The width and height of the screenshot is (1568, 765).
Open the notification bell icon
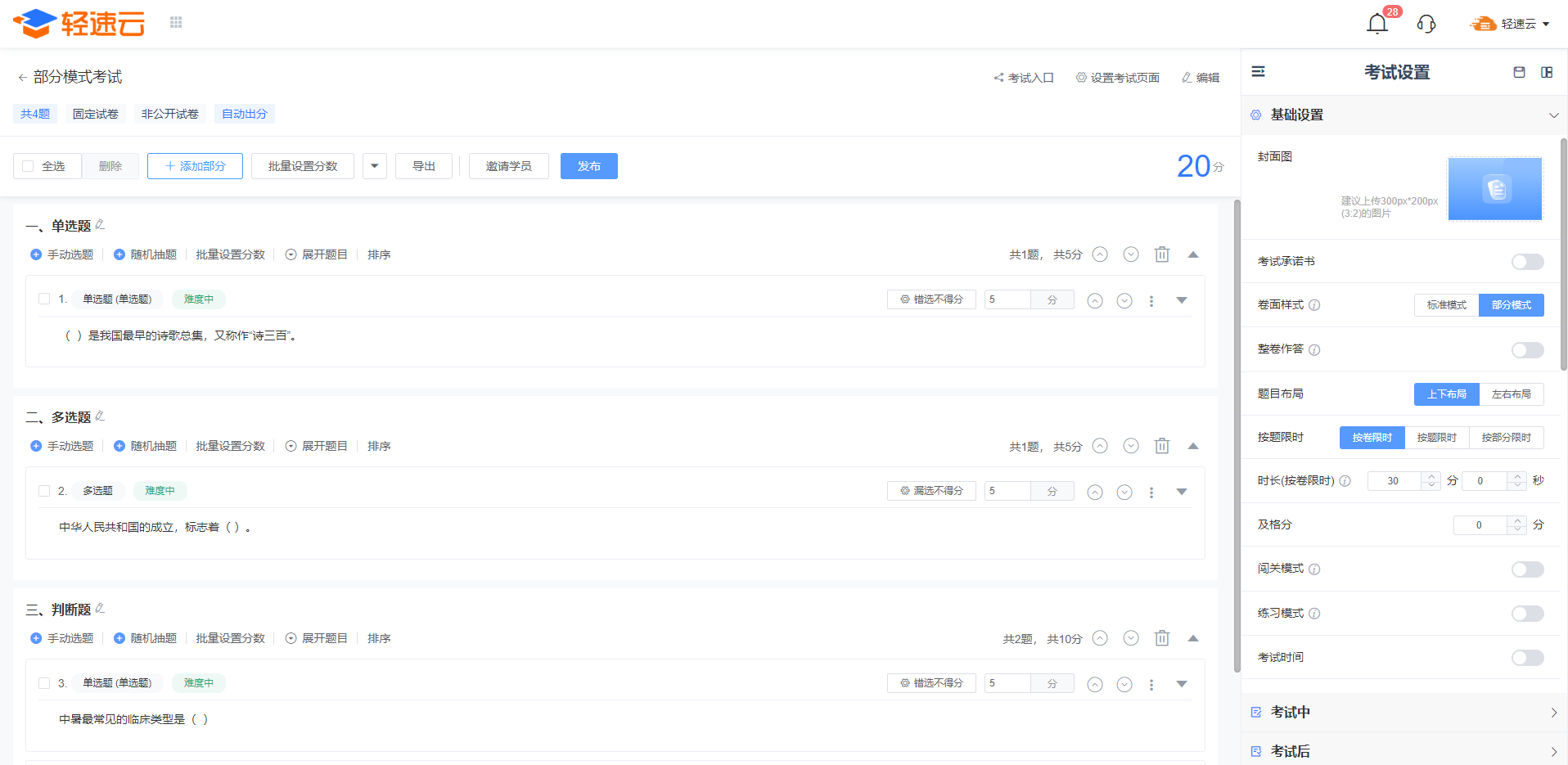(1377, 24)
